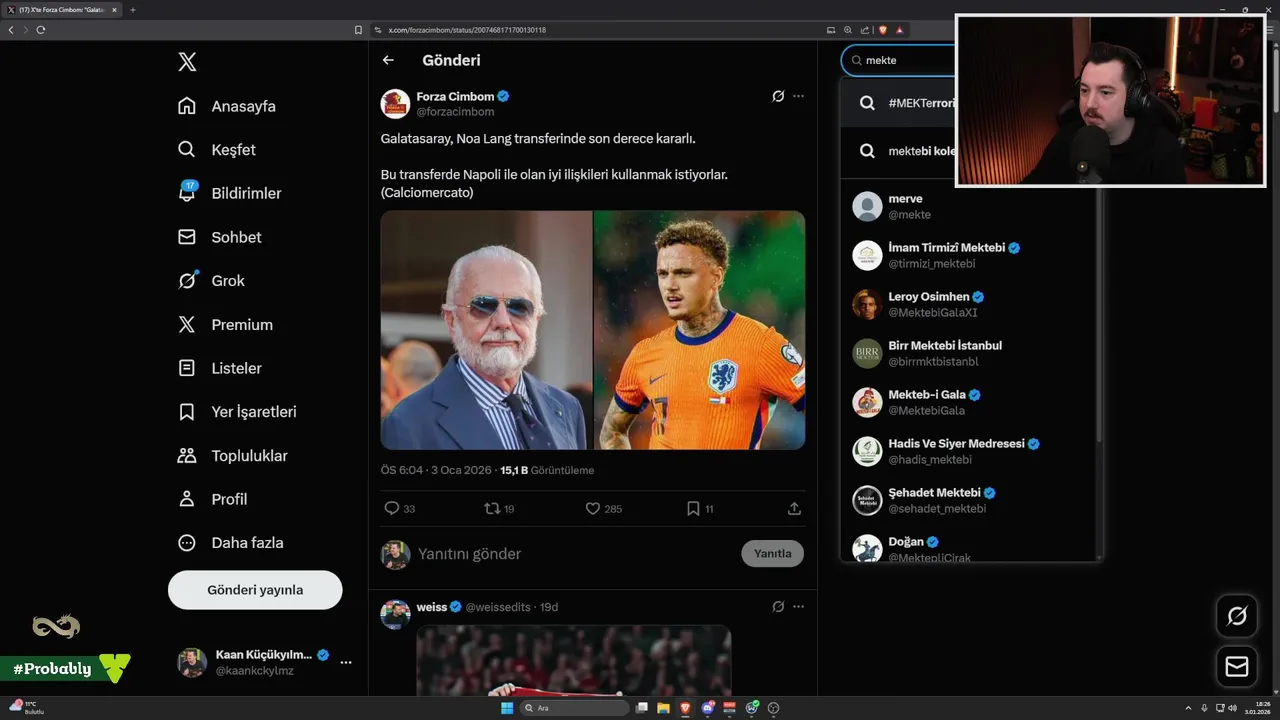This screenshot has height=720, width=1280.
Task: Repost the post showing 19 reposts
Action: click(x=491, y=508)
